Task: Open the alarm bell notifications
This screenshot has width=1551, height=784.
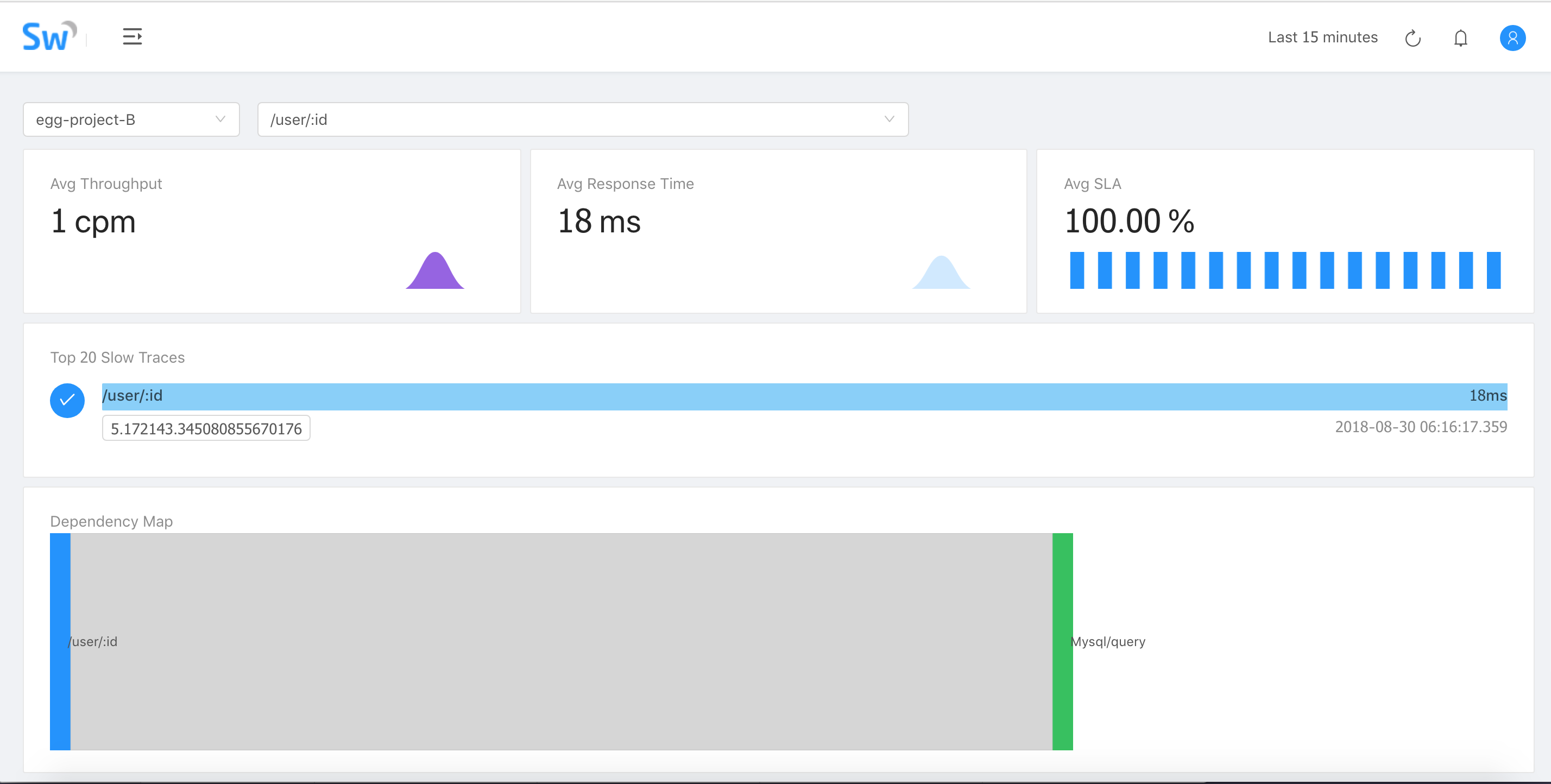Action: point(1460,38)
